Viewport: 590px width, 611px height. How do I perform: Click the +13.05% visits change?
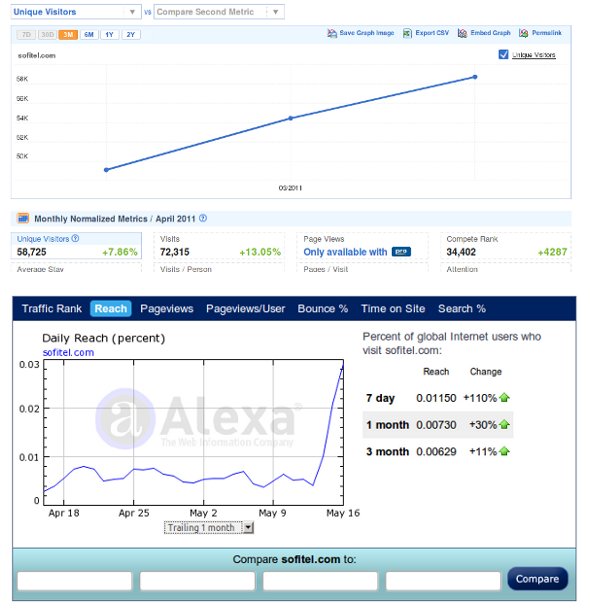tap(260, 252)
